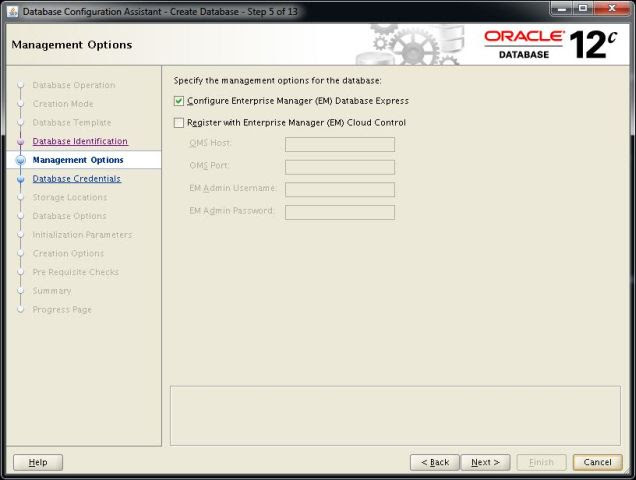636x480 pixels.
Task: Cancel the database creation wizard
Action: pos(597,462)
